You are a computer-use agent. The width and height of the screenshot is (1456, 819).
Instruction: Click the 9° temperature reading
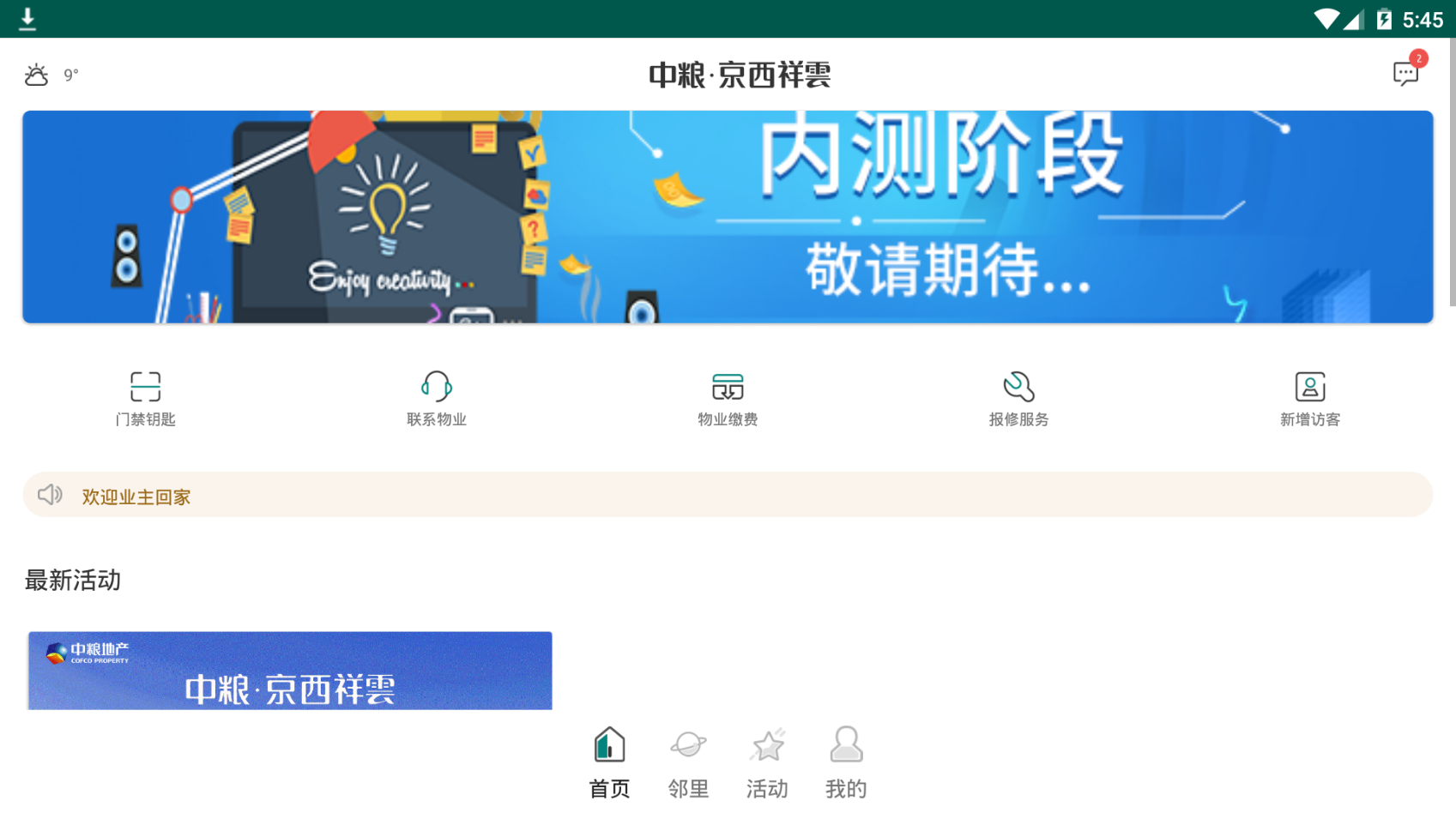pos(71,75)
